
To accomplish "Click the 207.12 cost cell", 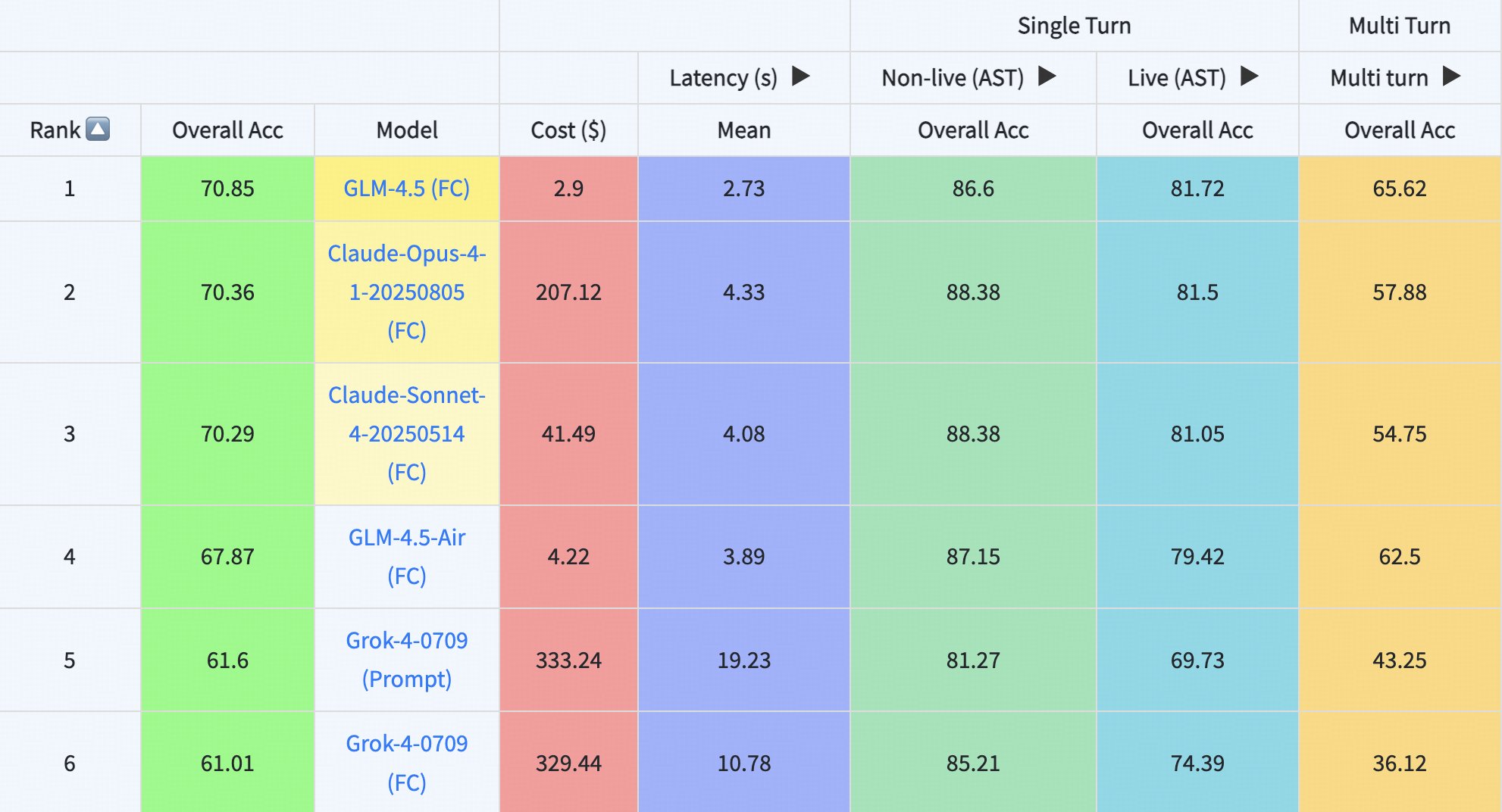I will (x=568, y=292).
